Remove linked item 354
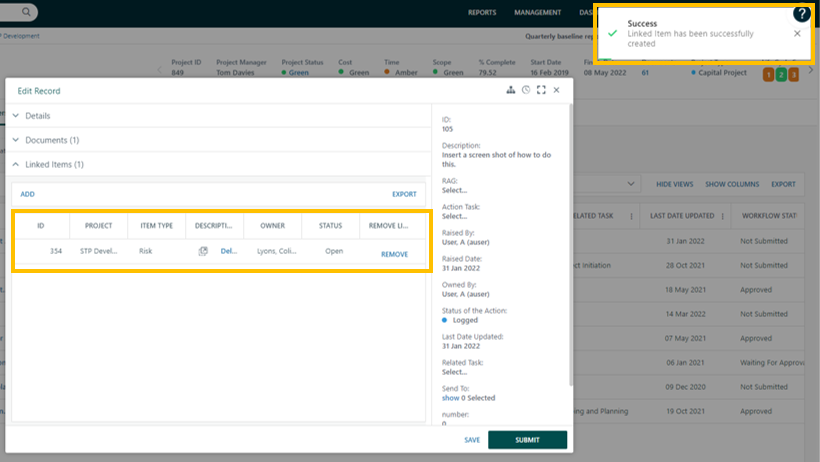 click(x=394, y=254)
